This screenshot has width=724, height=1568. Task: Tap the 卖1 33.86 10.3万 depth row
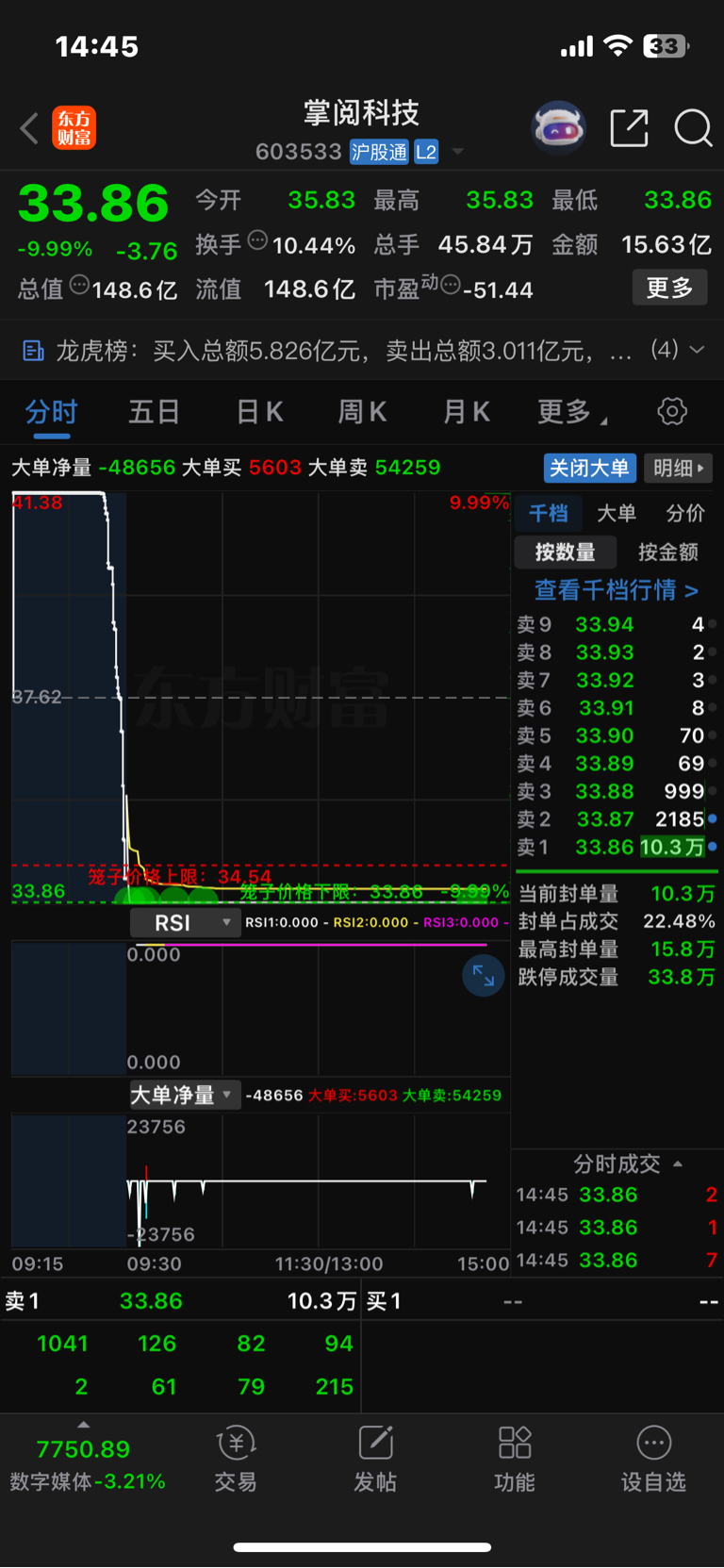(x=617, y=847)
